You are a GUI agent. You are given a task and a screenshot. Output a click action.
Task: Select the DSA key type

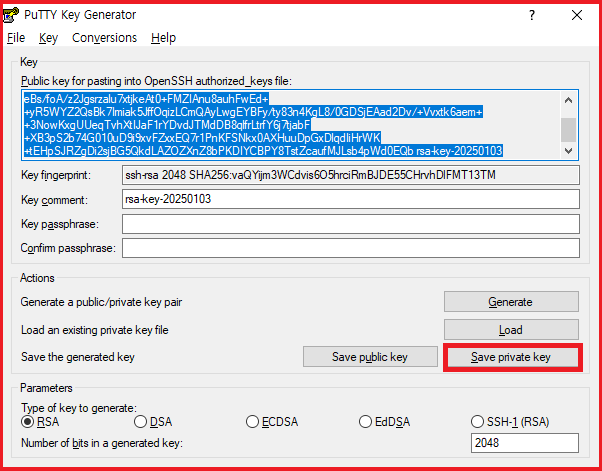point(153,421)
